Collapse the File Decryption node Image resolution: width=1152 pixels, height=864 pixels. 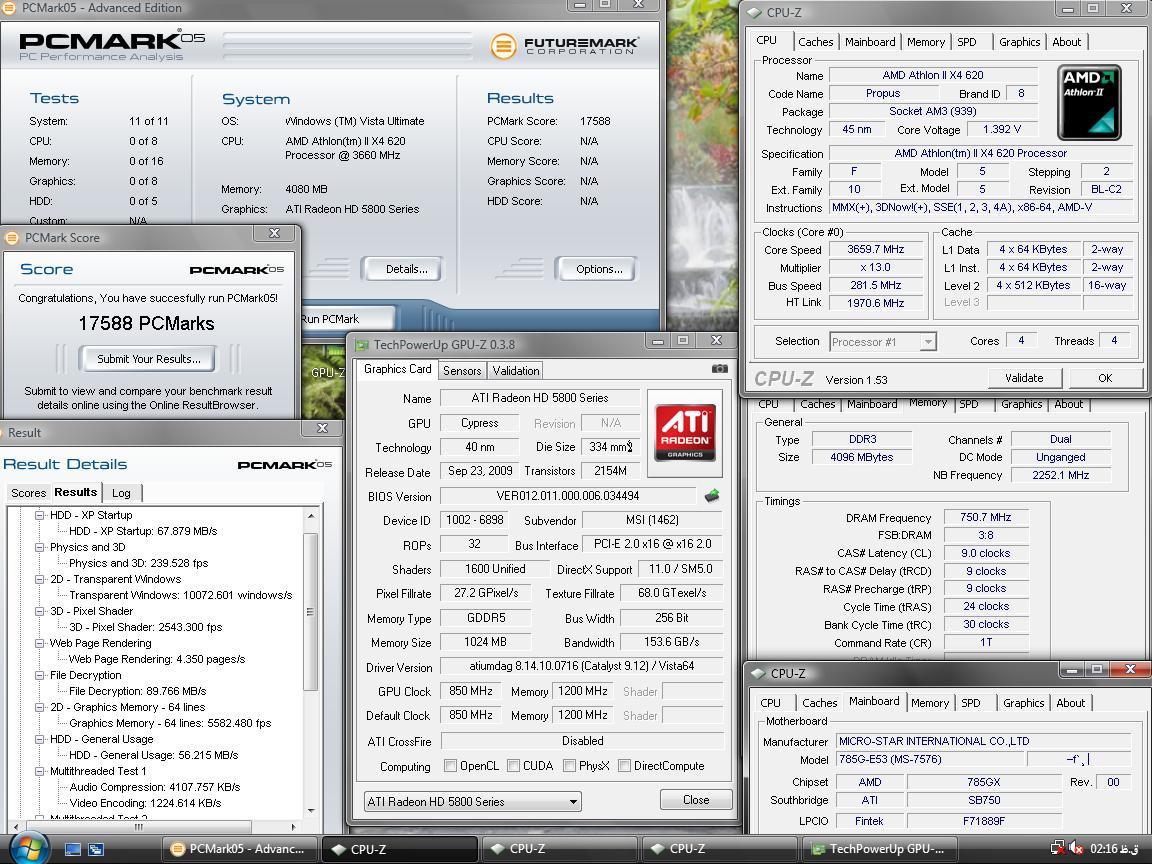pyautogui.click(x=40, y=675)
